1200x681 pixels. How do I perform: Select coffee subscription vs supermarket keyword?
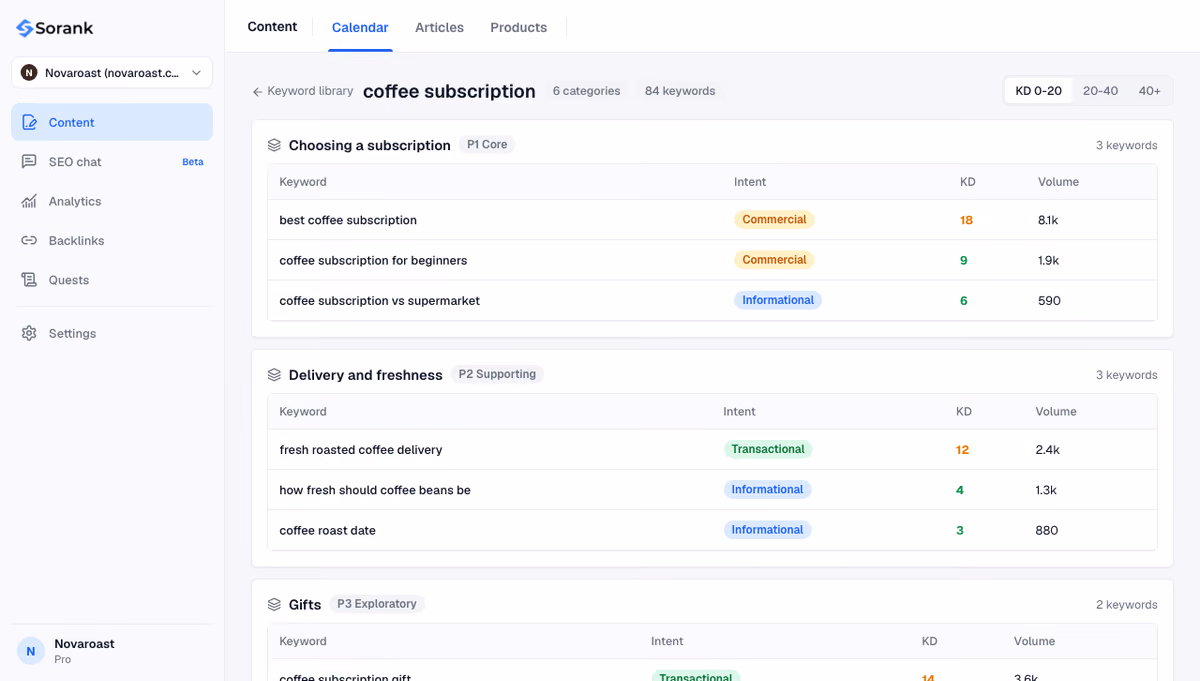pos(379,301)
